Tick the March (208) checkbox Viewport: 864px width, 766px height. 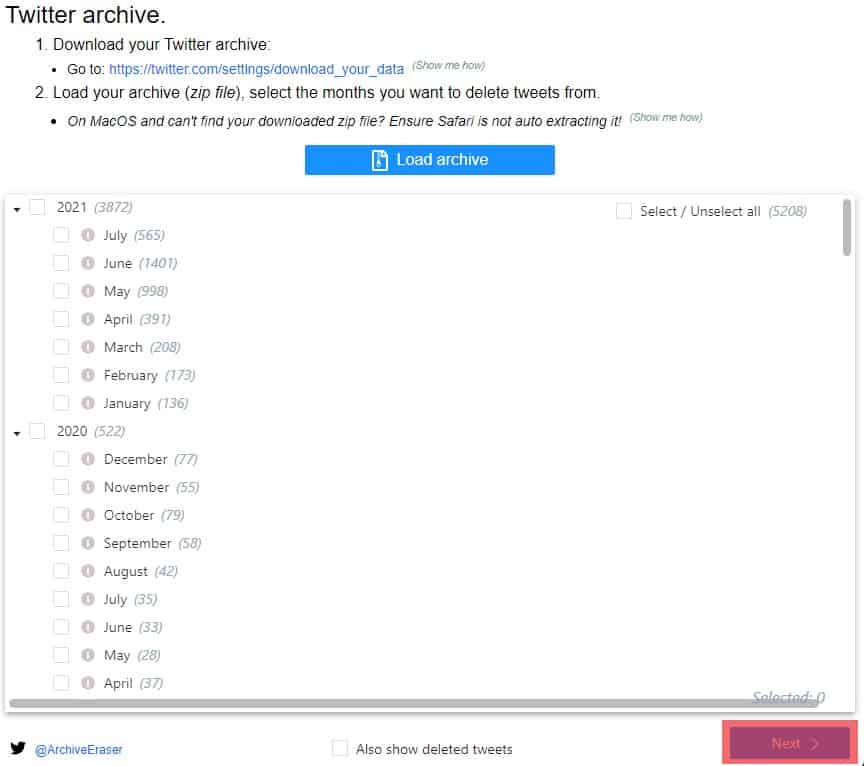[x=61, y=347]
